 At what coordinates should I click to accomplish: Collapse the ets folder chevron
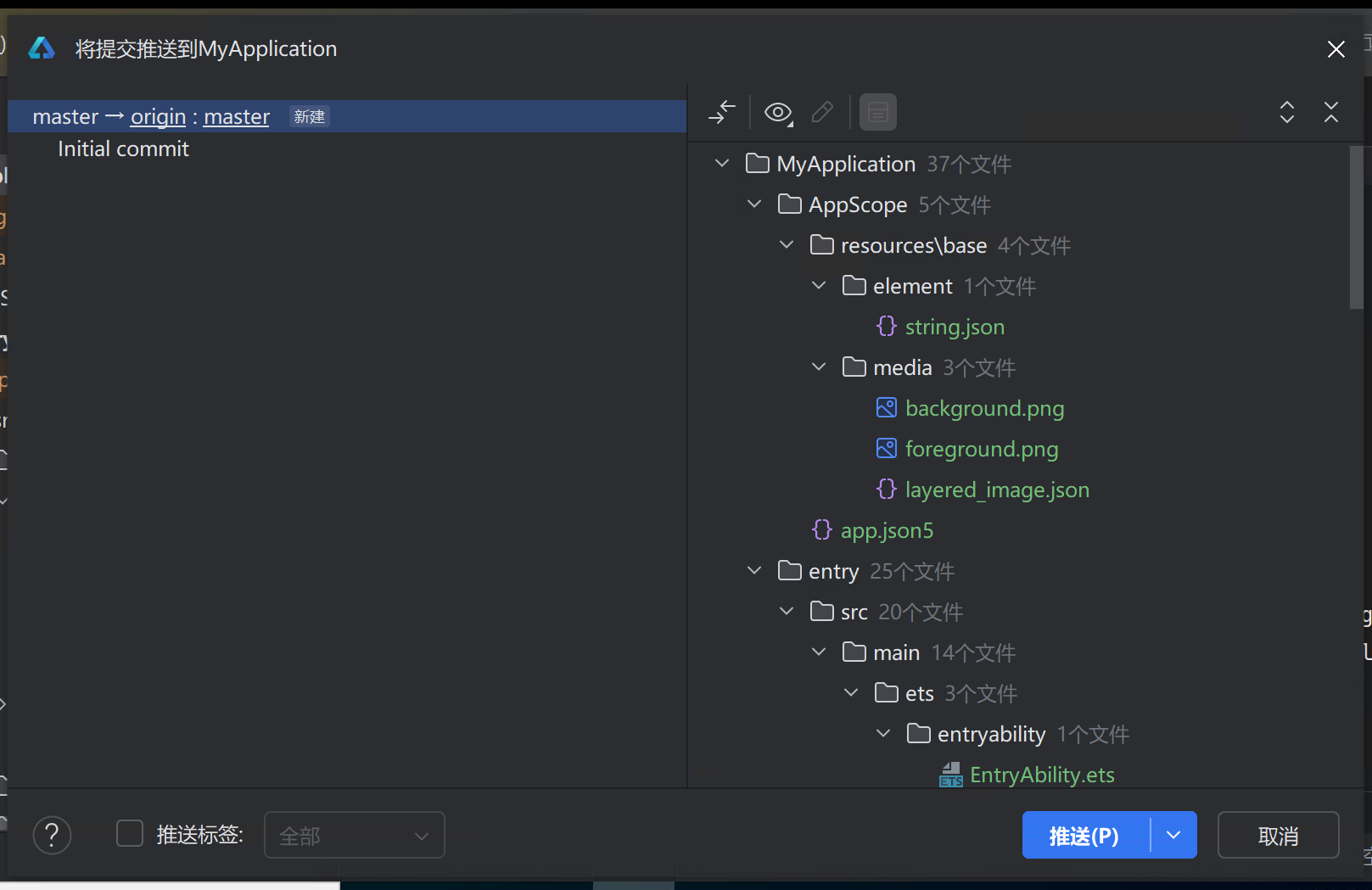tap(851, 692)
